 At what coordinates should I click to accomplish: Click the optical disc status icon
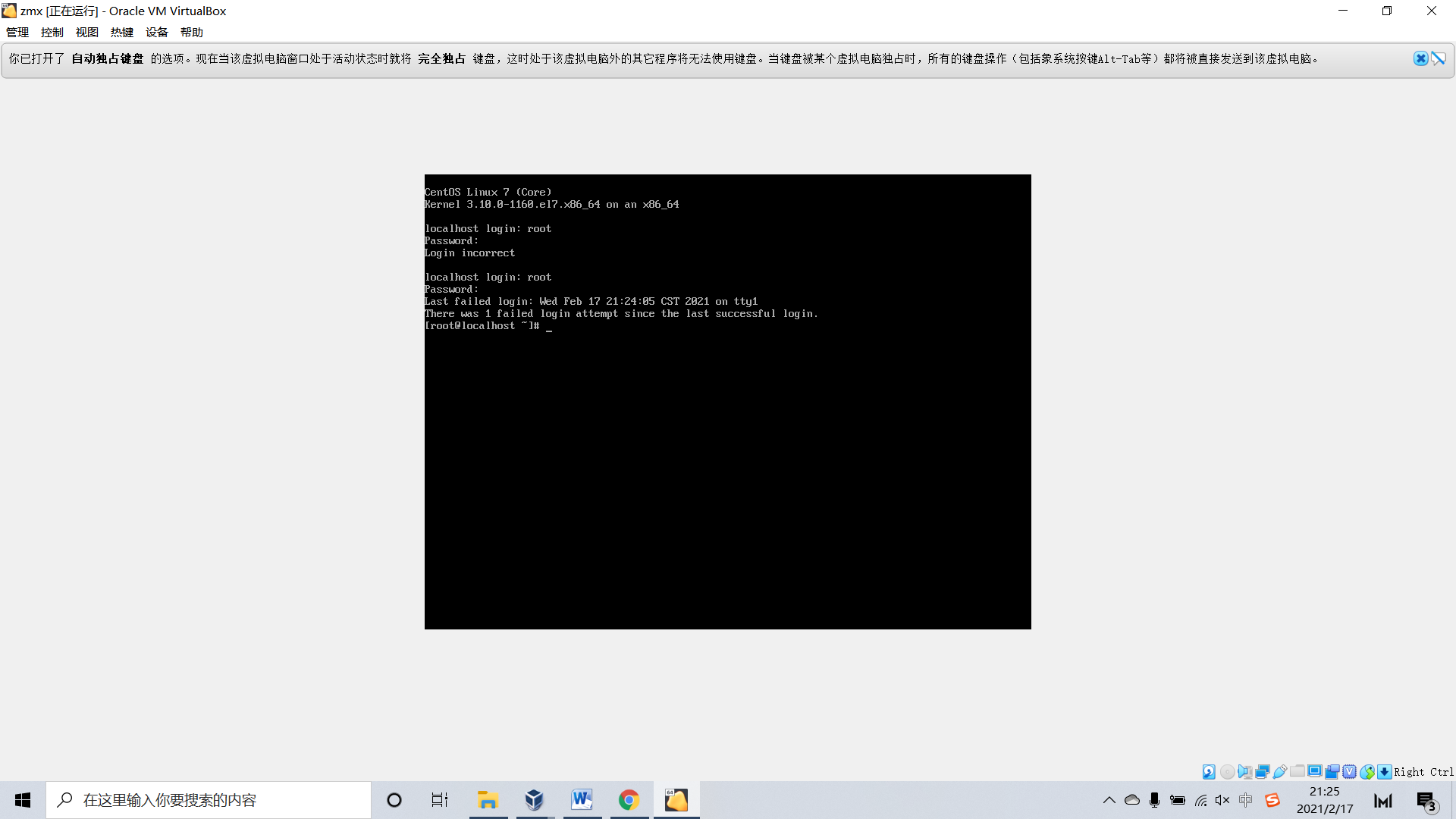point(1227,772)
